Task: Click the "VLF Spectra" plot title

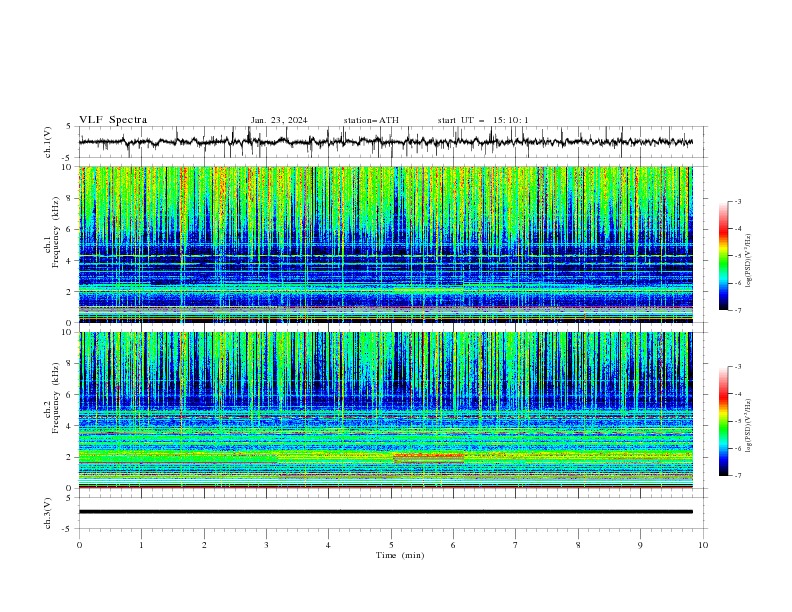Action: tap(113, 120)
